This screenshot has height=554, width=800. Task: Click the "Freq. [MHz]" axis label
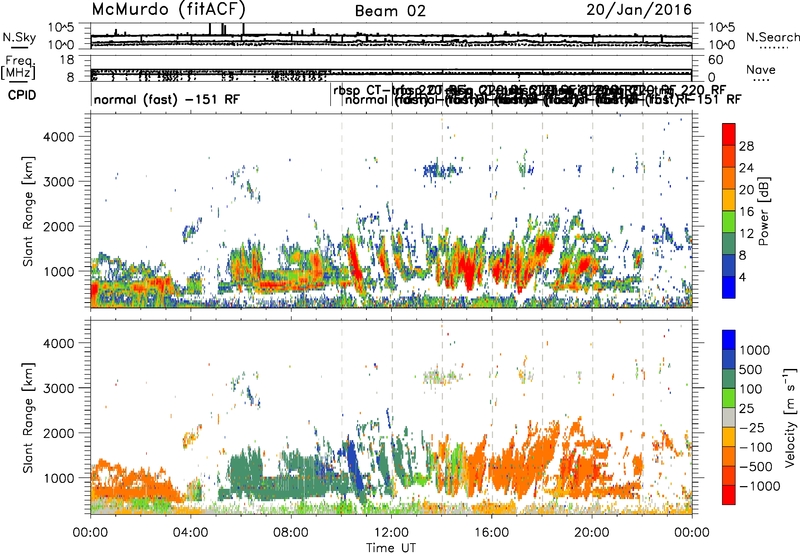[x=18, y=67]
